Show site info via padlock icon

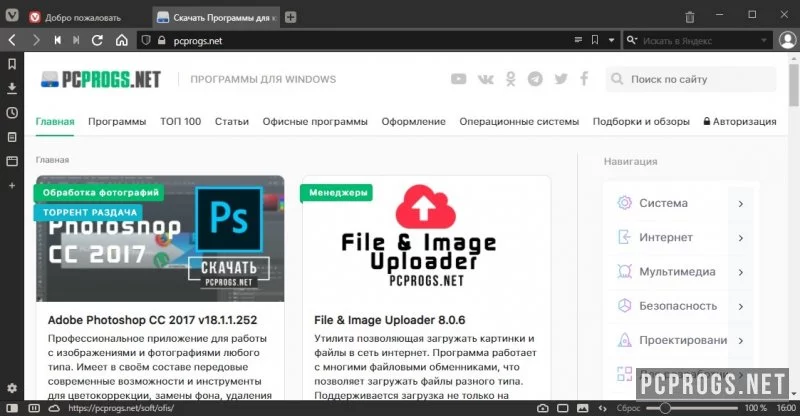162,40
